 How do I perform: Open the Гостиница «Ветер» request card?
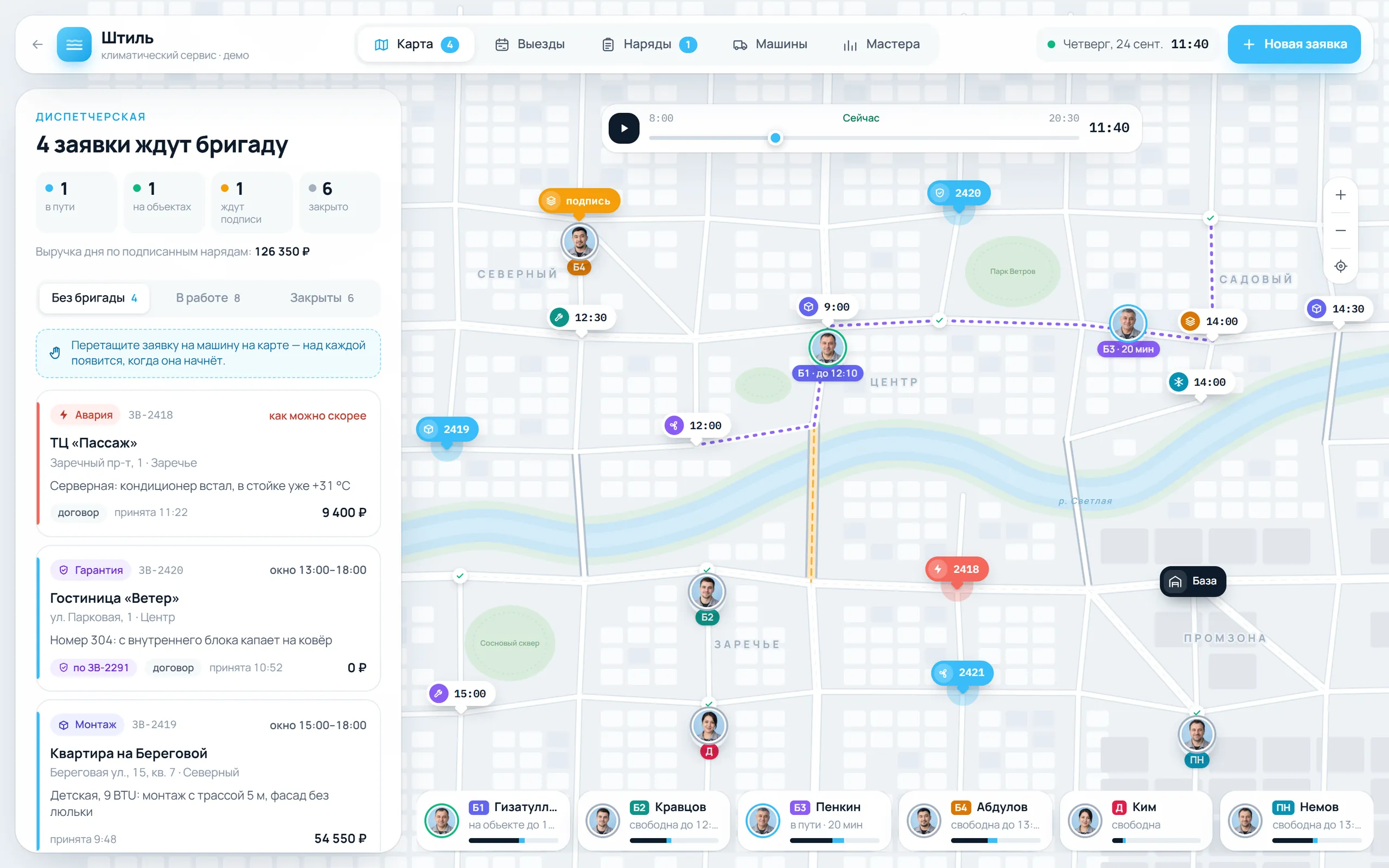pyautogui.click(x=208, y=618)
